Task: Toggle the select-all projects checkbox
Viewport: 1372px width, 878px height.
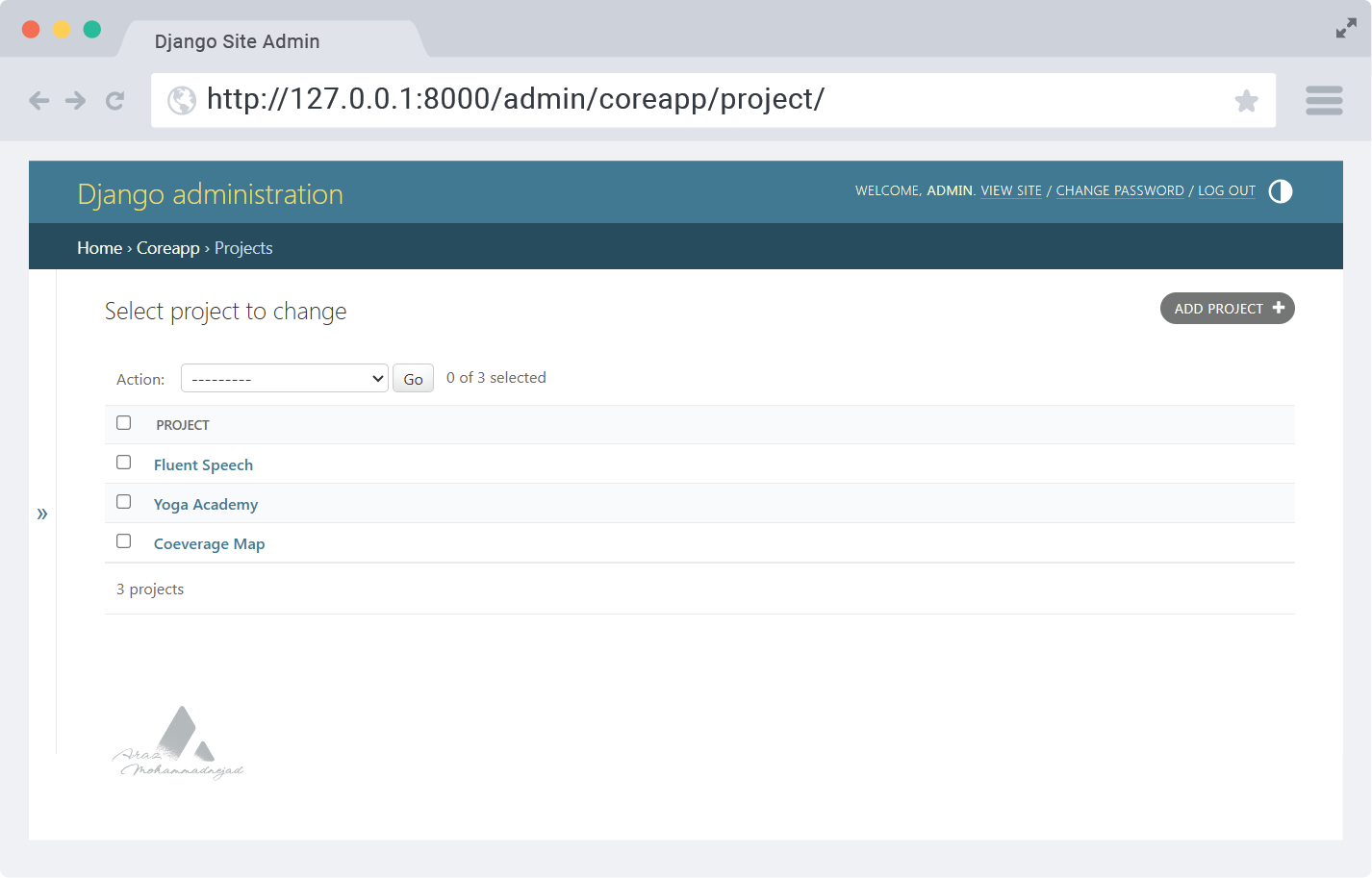Action: [x=124, y=423]
